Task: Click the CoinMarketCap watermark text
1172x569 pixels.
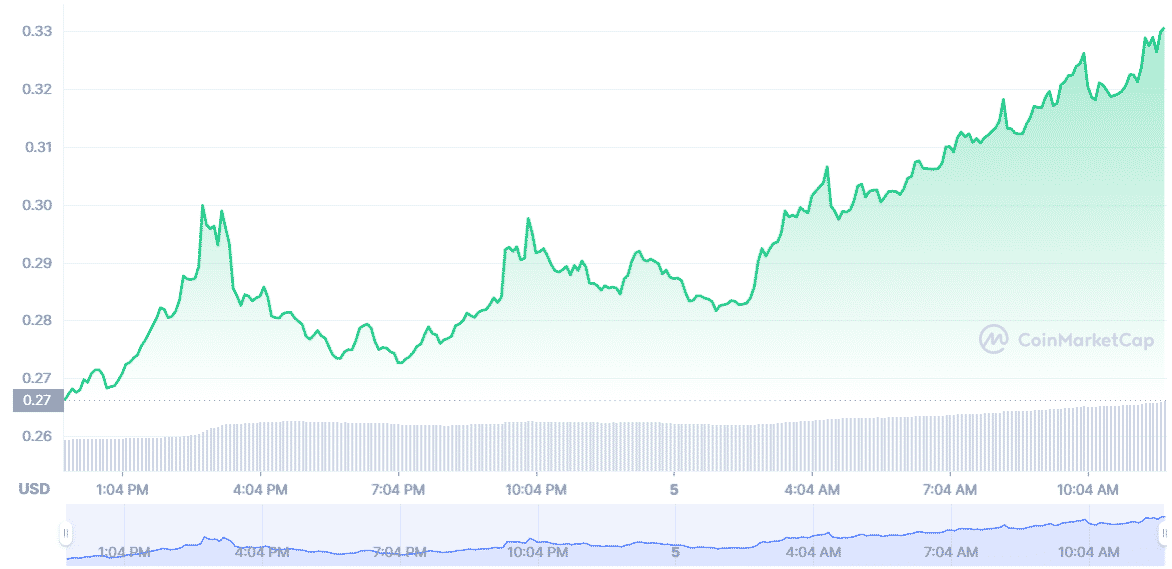Action: tap(1085, 340)
